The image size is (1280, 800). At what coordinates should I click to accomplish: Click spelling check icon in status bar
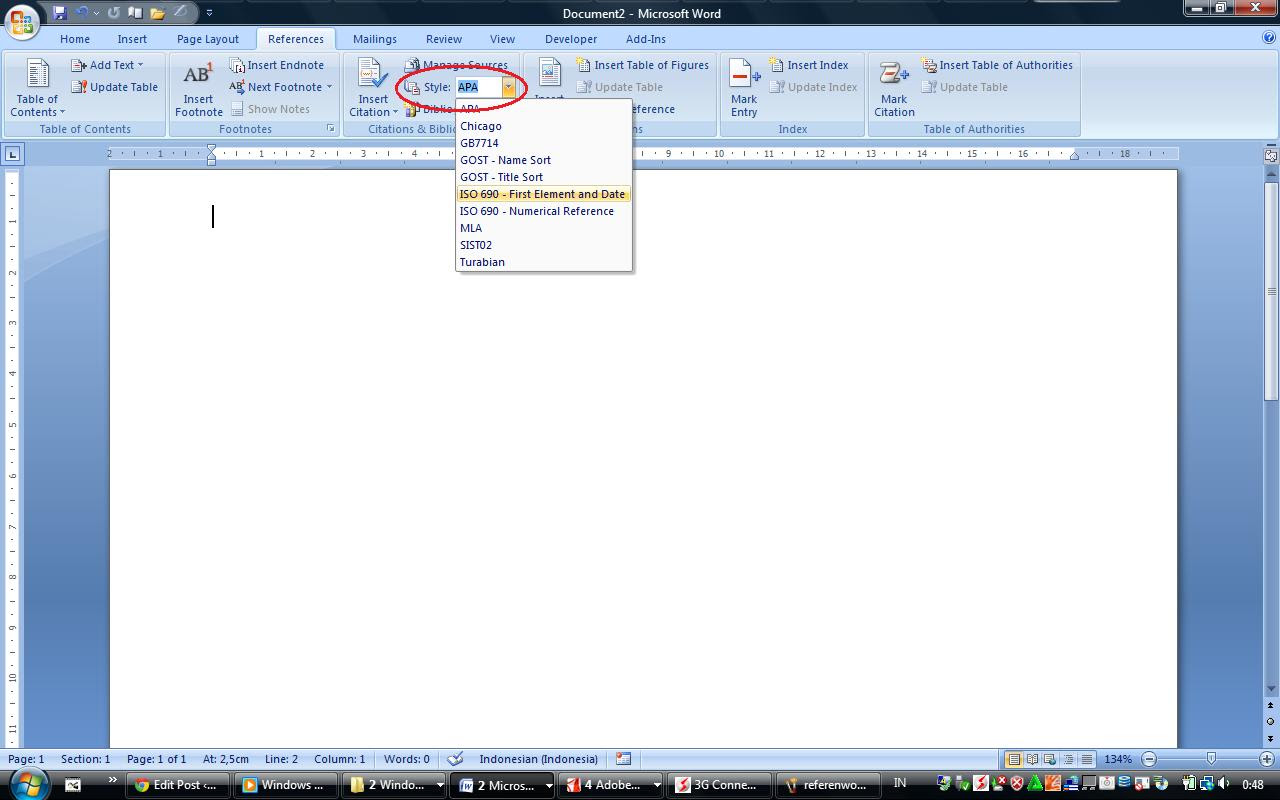point(456,759)
